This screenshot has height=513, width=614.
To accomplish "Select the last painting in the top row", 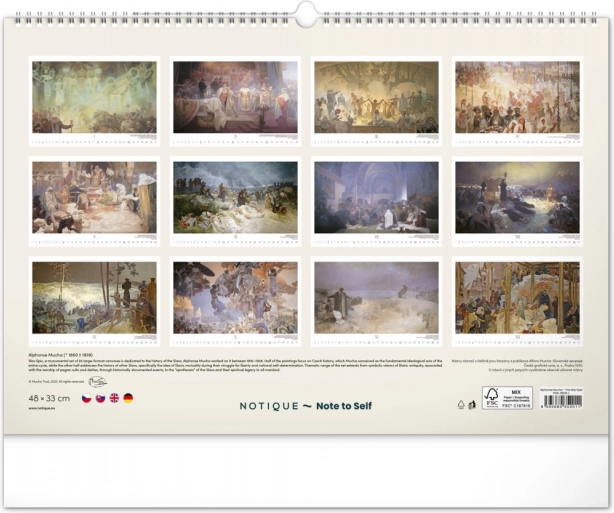I will point(517,97).
